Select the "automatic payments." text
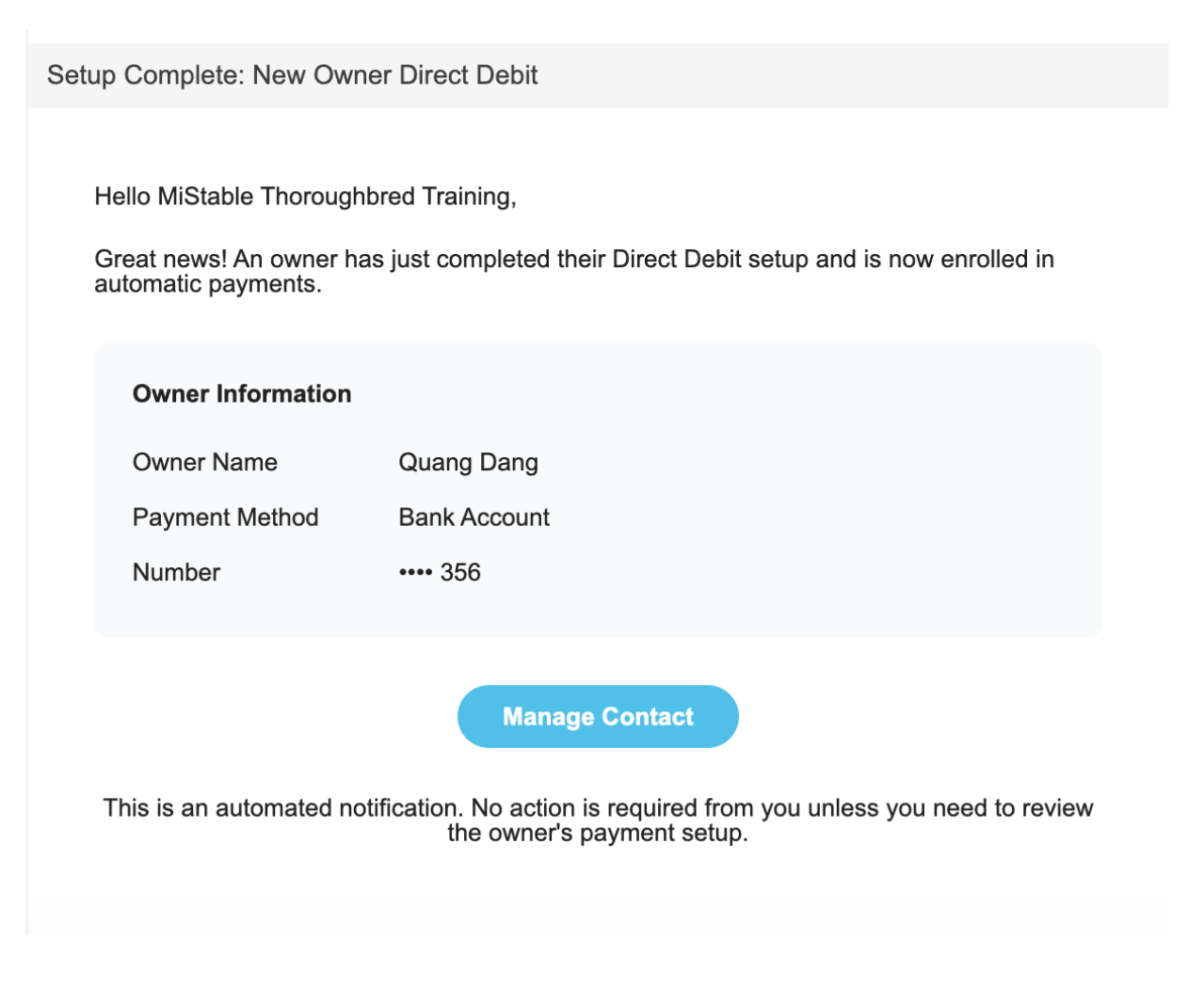 point(208,284)
